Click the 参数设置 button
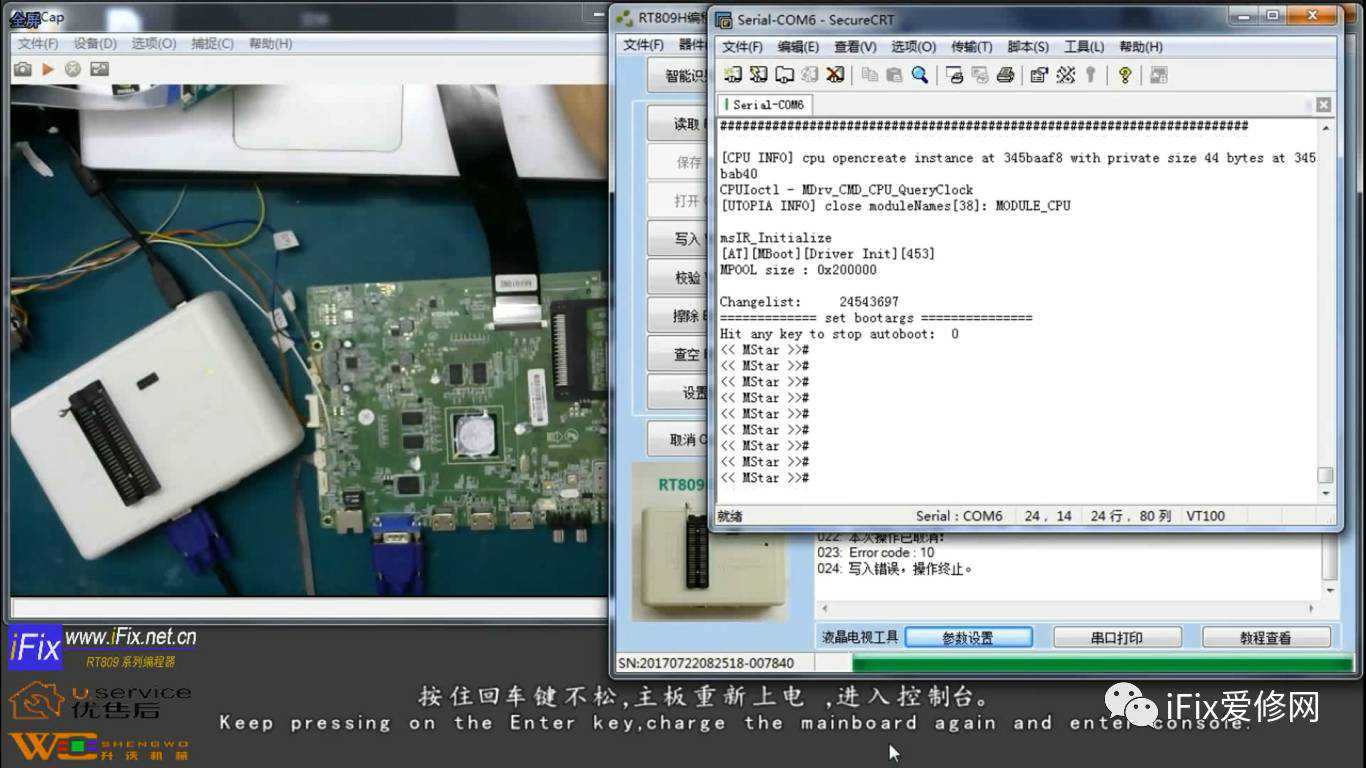 (968, 638)
